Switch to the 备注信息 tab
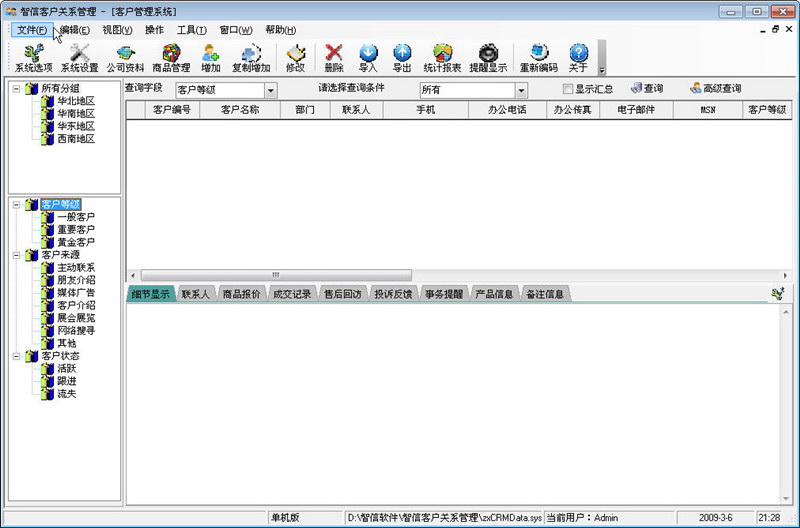 544,294
